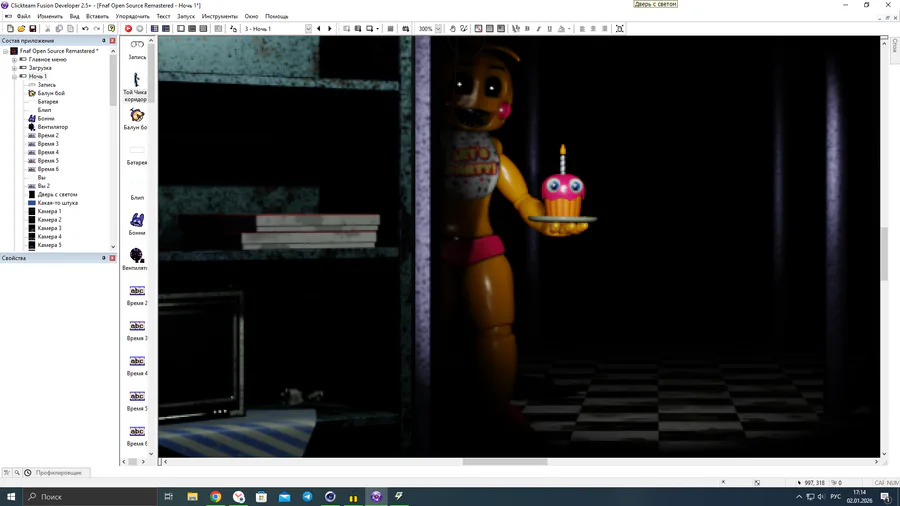900x506 pixels.
Task: Align text center icon
Action: click(593, 29)
